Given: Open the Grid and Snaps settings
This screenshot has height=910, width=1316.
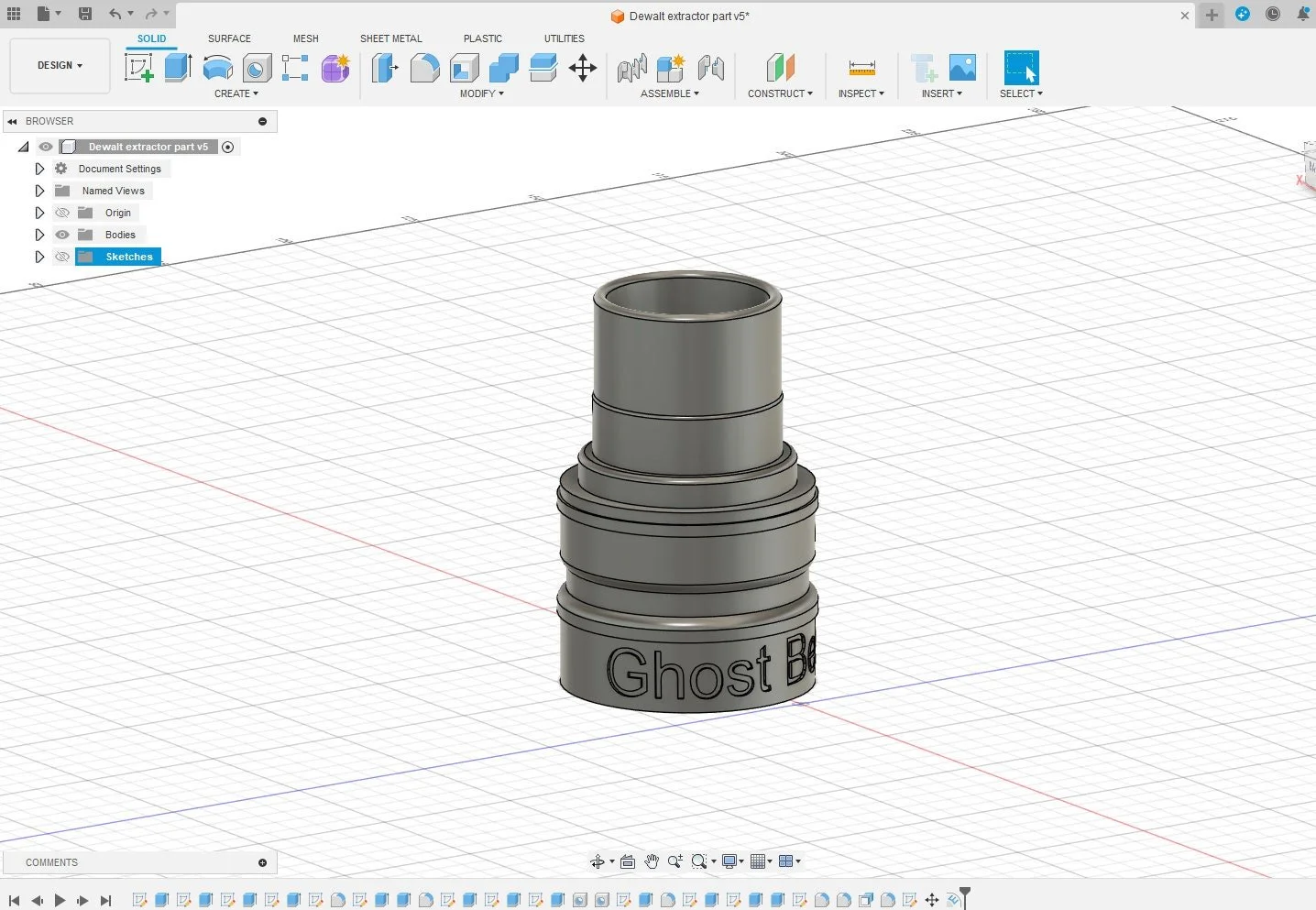Looking at the screenshot, I should coord(761,861).
